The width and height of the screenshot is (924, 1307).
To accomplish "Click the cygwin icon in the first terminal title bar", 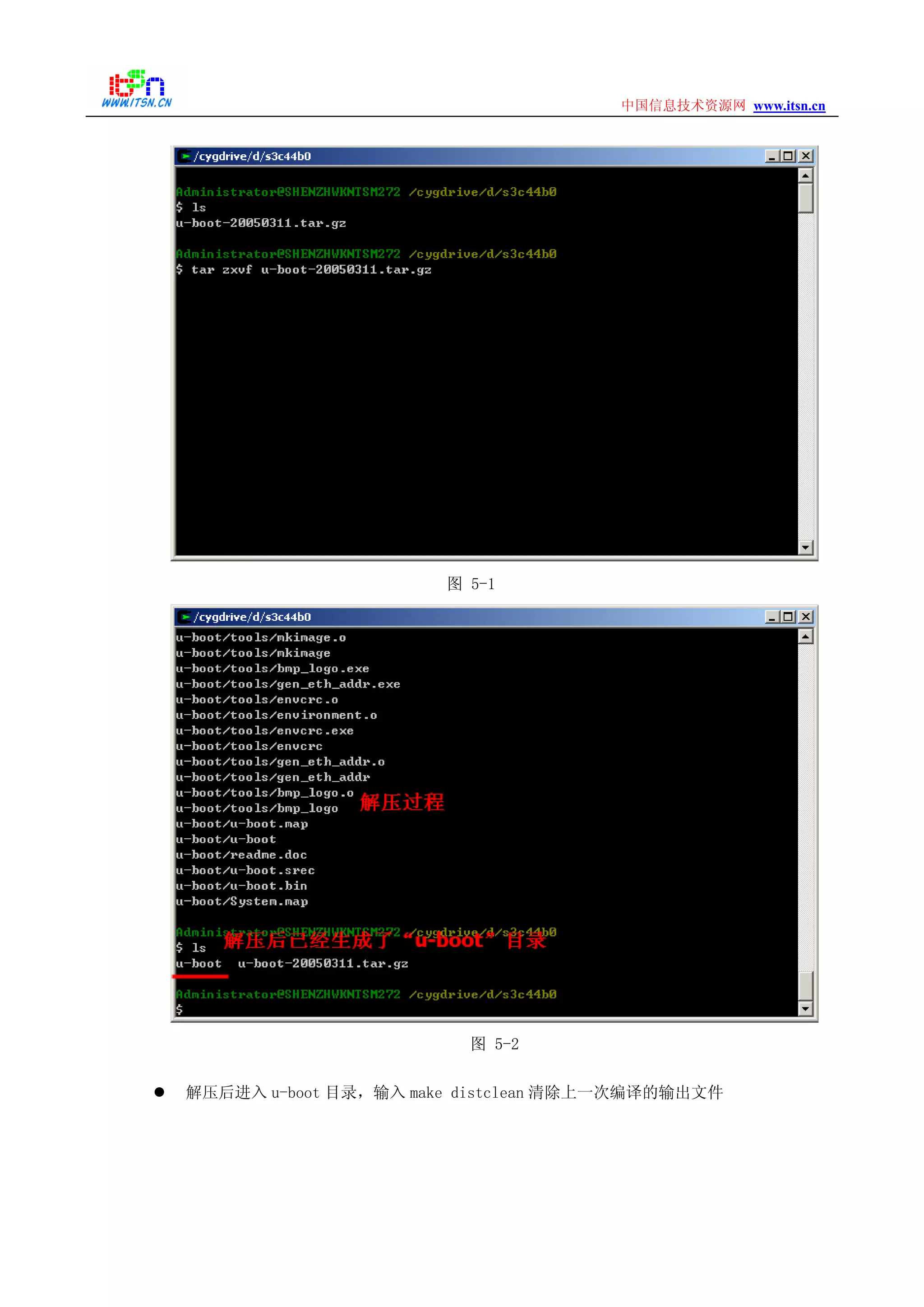I will click(x=185, y=156).
